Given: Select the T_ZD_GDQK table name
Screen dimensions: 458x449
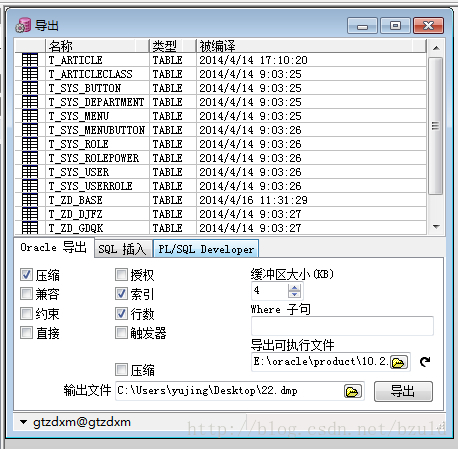Looking at the screenshot, I should [x=76, y=228].
